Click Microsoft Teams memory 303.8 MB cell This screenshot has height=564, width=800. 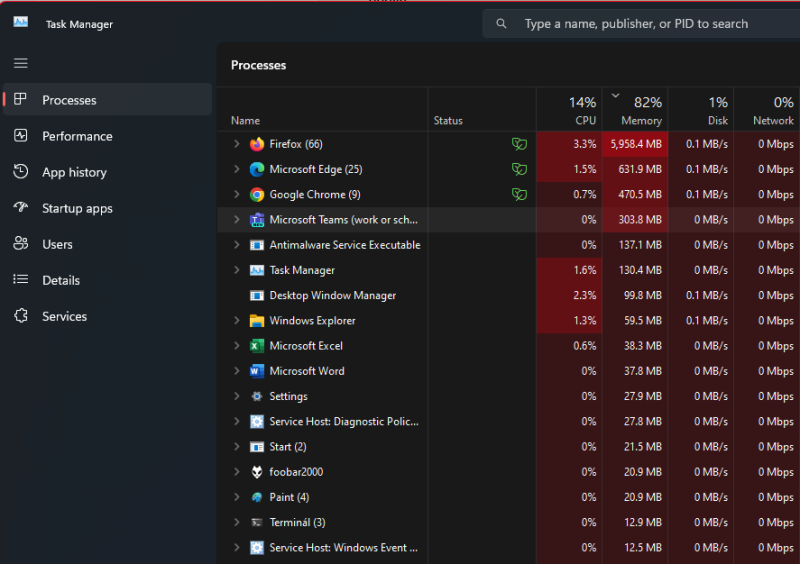click(x=636, y=219)
